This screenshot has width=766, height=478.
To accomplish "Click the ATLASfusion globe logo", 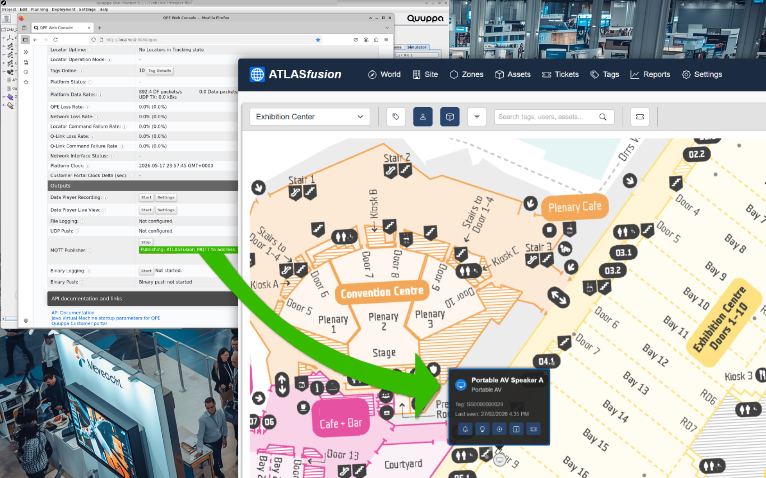I will pyautogui.click(x=257, y=74).
